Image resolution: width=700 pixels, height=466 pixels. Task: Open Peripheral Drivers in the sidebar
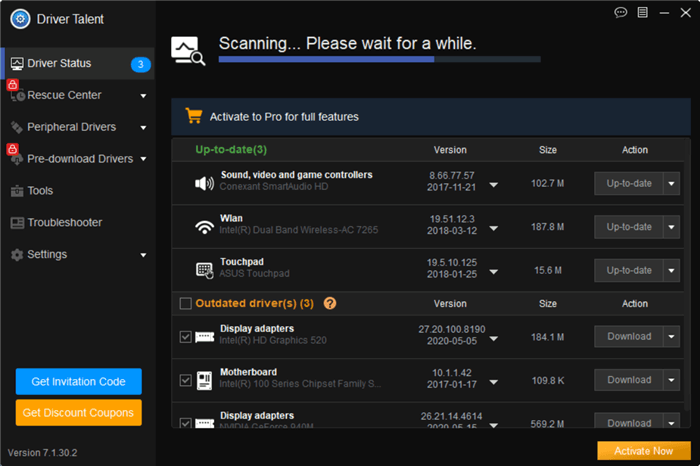point(79,127)
